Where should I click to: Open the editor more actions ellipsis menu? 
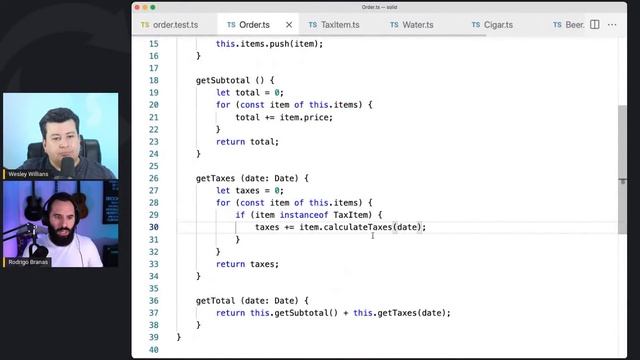click(612, 25)
